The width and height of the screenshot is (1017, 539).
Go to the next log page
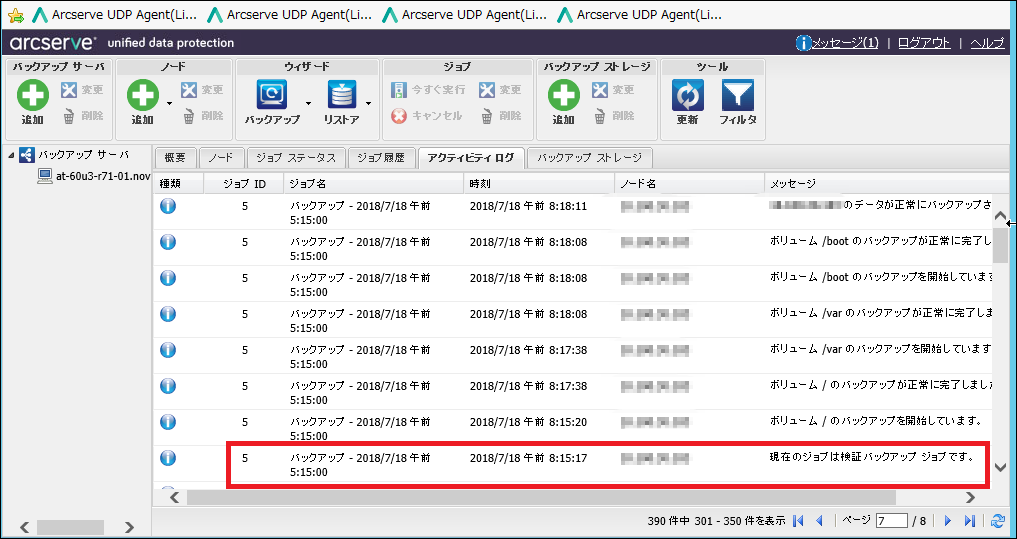point(948,520)
